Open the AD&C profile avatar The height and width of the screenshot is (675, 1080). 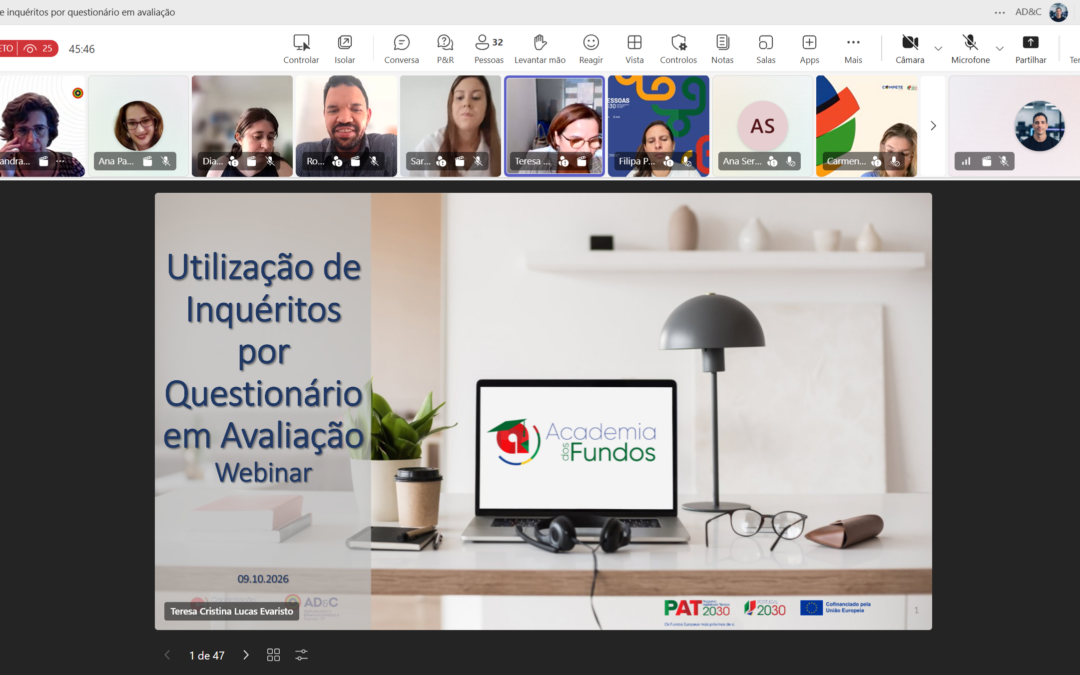(1058, 12)
